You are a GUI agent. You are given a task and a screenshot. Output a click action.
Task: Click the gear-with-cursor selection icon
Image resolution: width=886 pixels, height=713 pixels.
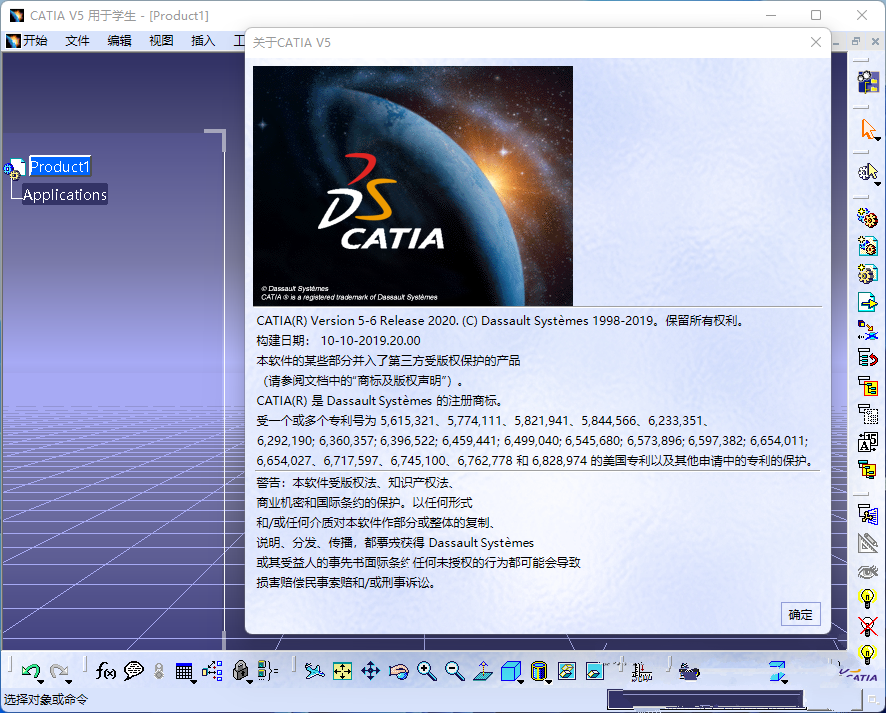(867, 172)
